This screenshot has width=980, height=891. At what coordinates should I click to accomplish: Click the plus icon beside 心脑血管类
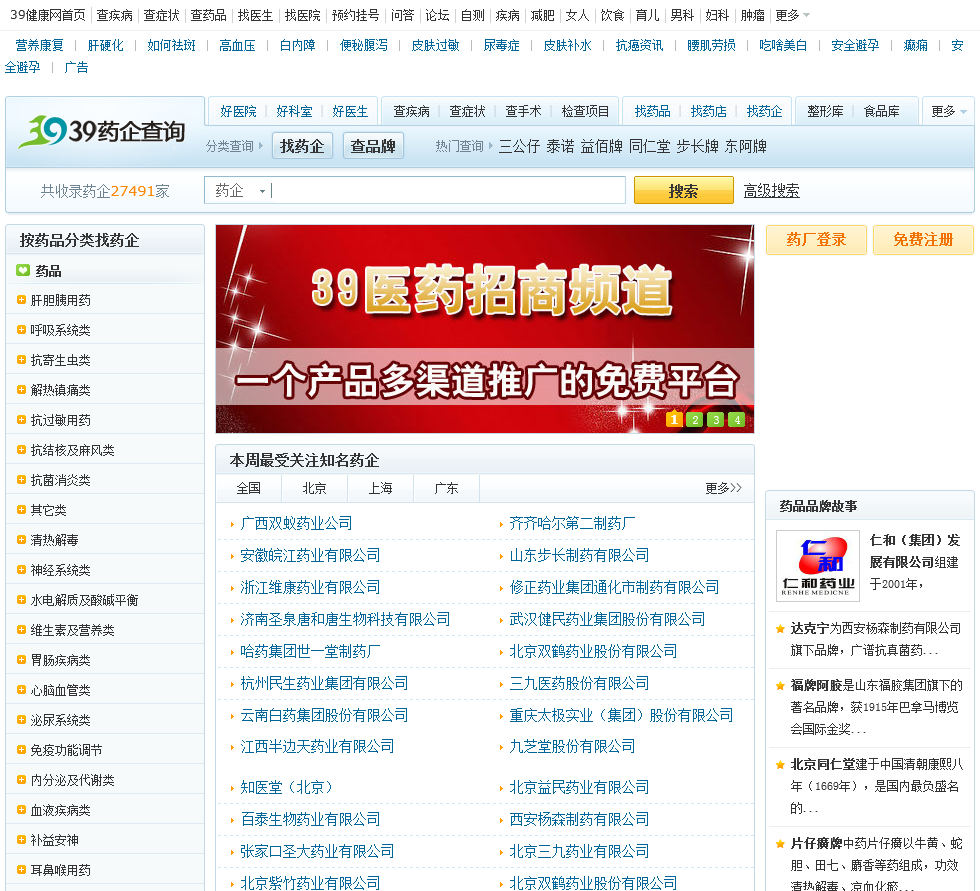tap(21, 690)
